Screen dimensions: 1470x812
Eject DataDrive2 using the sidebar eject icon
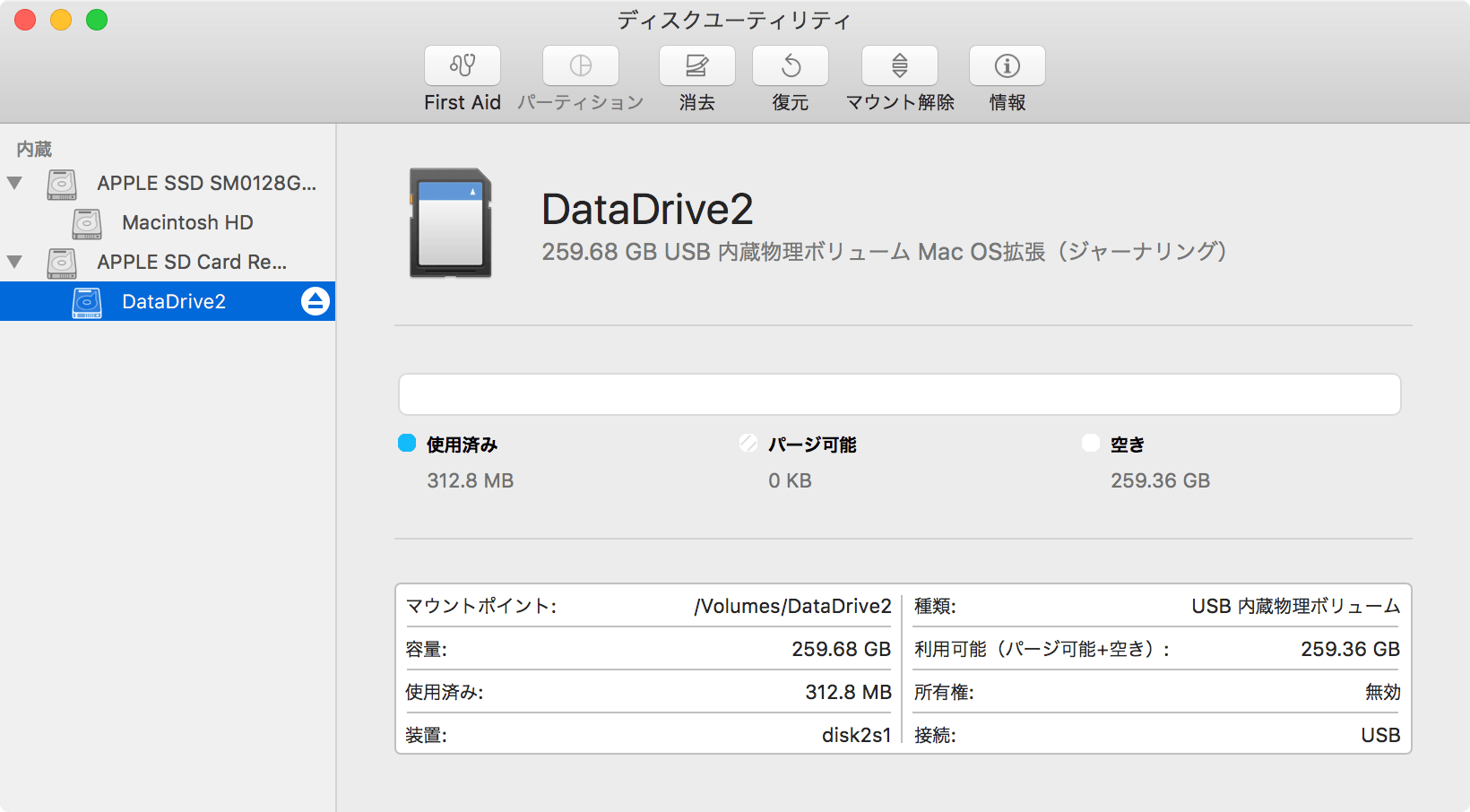(316, 301)
